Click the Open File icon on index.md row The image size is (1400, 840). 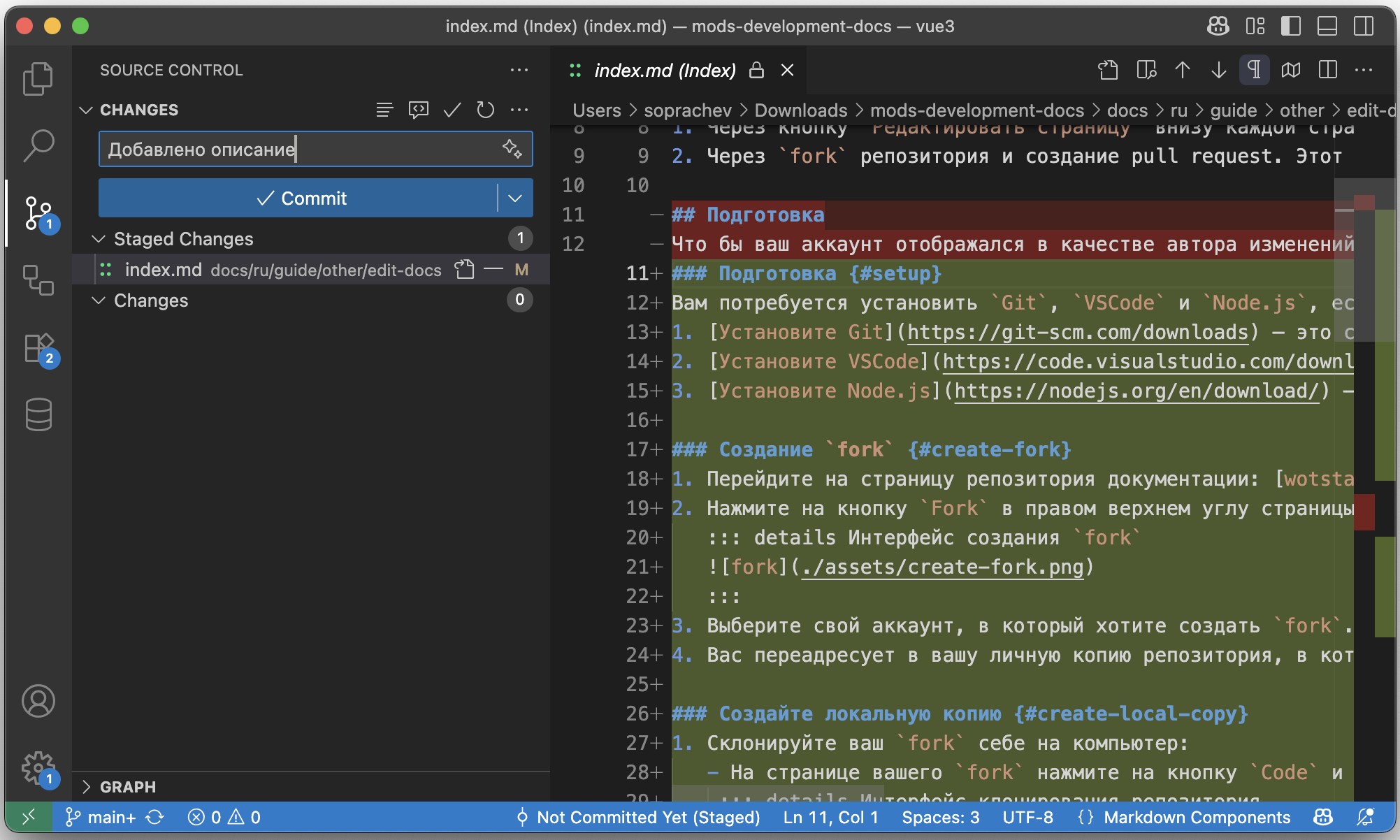[464, 270]
